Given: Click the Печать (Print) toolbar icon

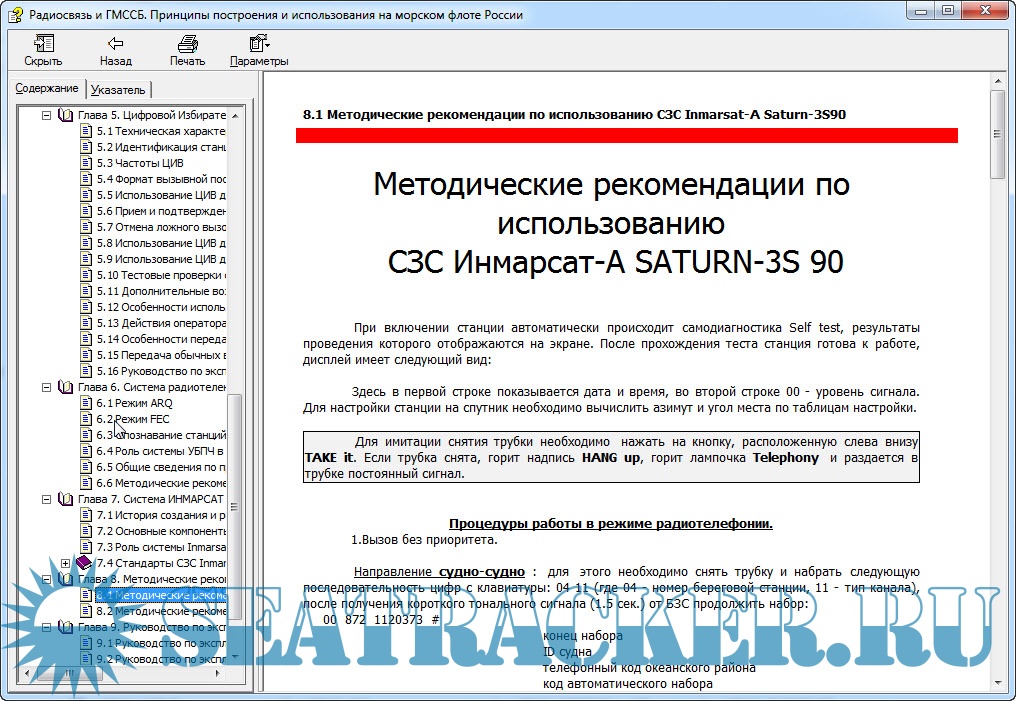Looking at the screenshot, I should point(187,44).
